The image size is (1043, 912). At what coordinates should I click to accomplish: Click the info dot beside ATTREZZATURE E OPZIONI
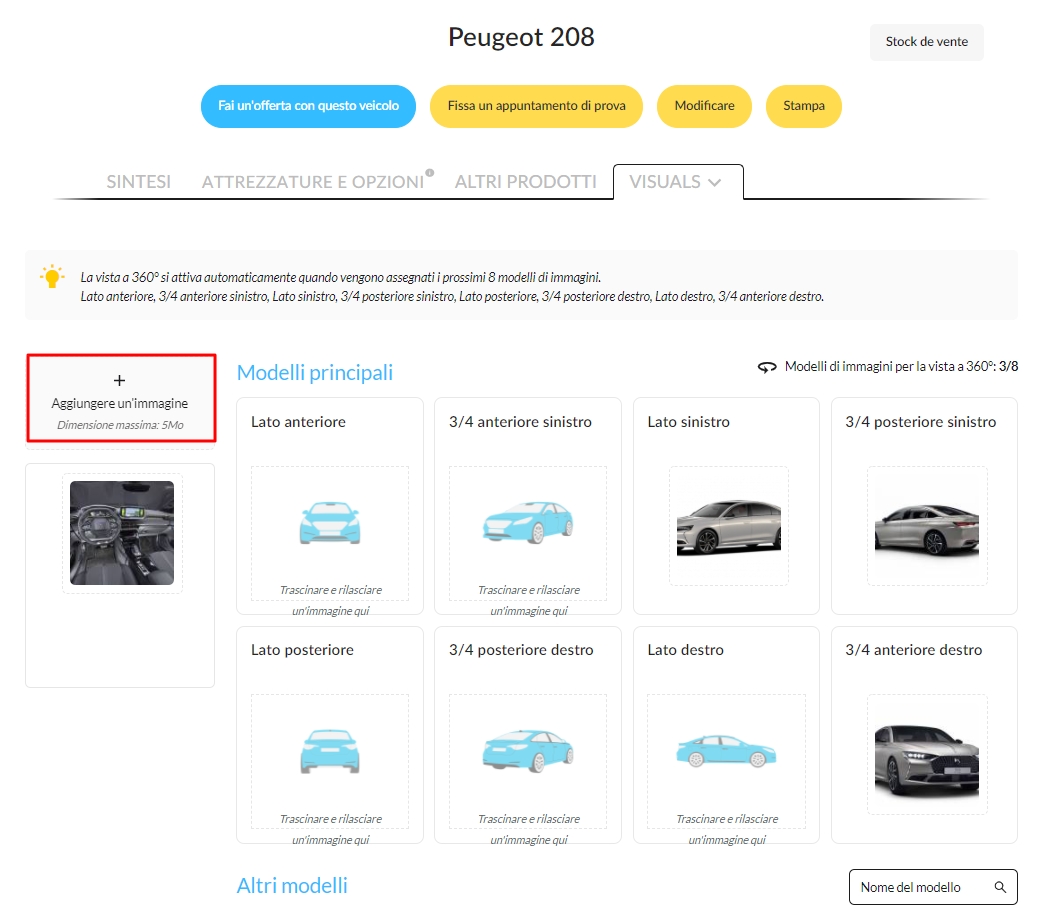(430, 173)
